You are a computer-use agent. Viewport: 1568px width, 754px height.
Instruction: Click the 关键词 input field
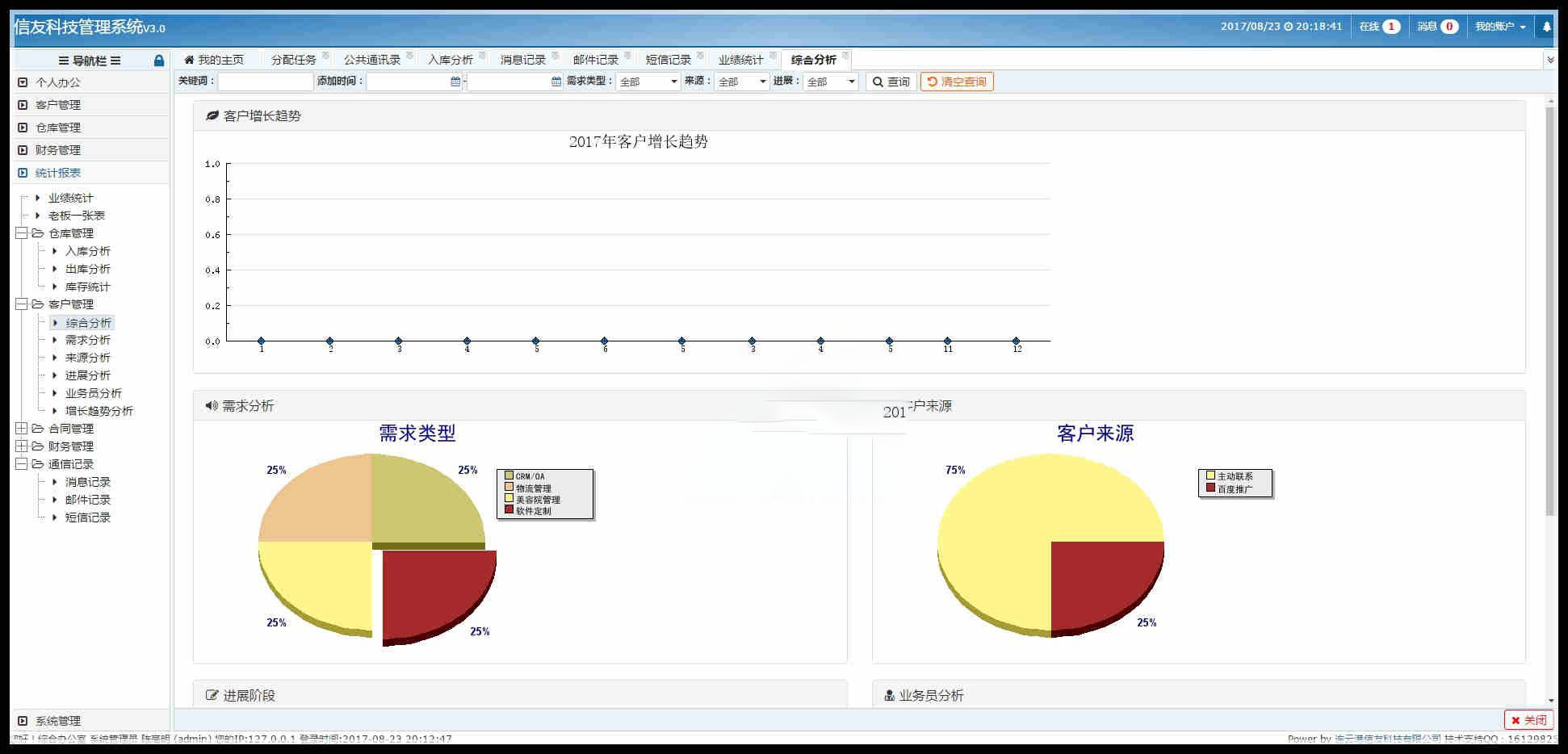click(265, 82)
